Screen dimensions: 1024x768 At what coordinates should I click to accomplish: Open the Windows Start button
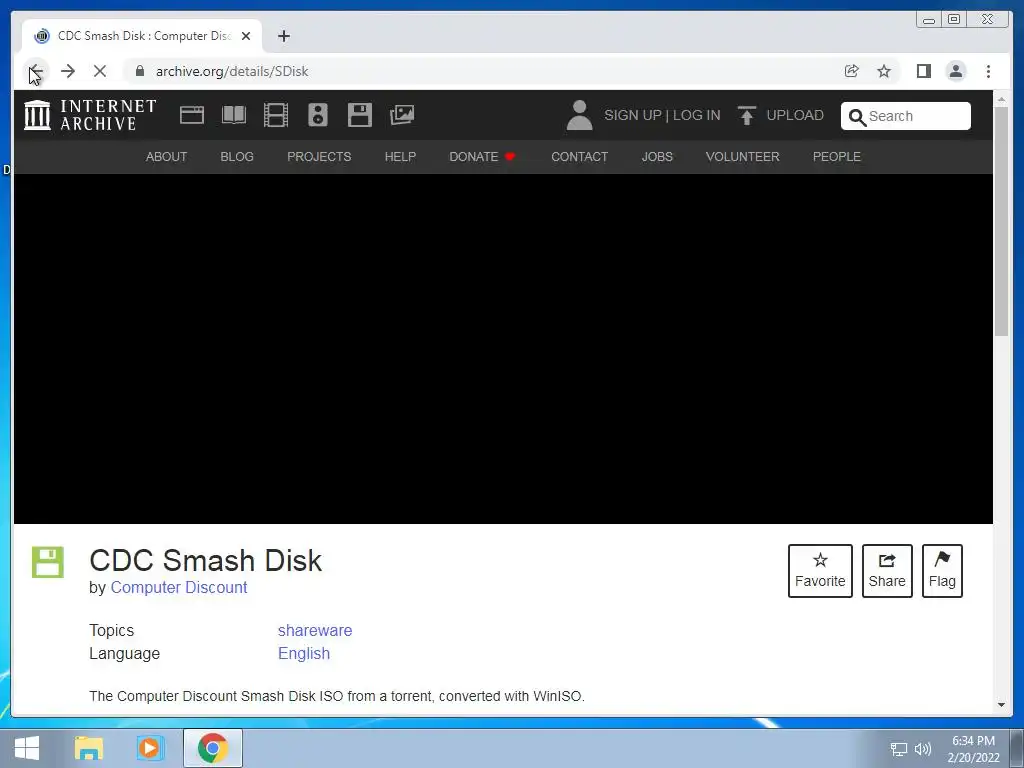(x=27, y=748)
